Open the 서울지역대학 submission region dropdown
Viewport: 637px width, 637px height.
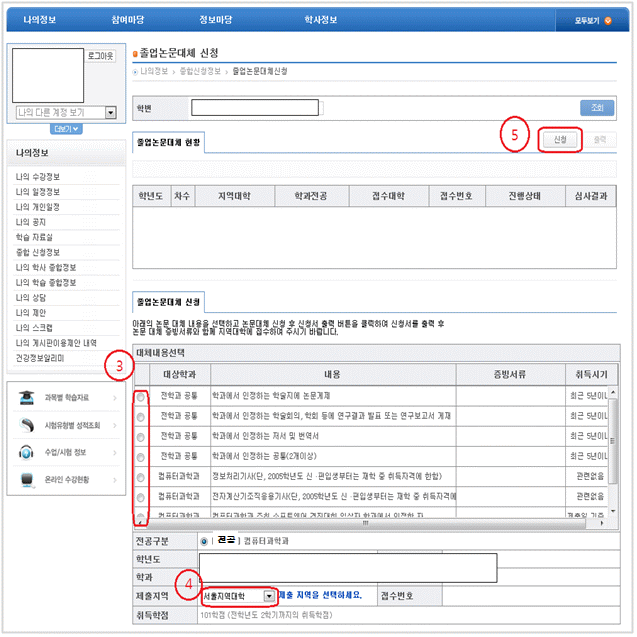(269, 596)
